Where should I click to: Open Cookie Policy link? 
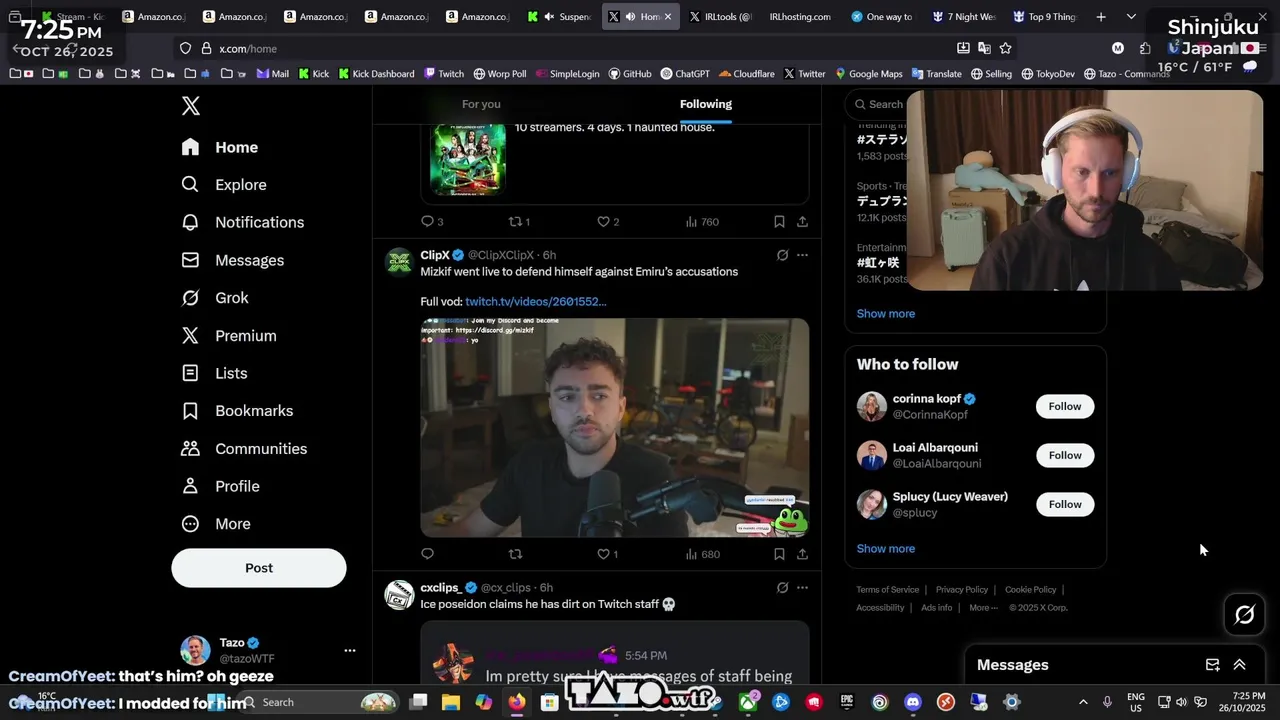(1030, 589)
